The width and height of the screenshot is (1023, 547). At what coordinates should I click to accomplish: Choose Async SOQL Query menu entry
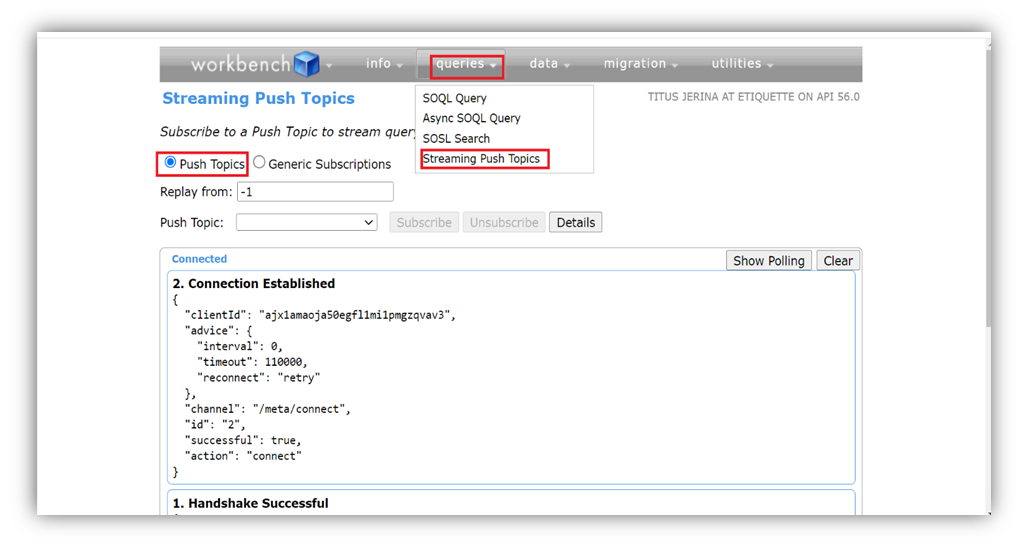[x=472, y=118]
